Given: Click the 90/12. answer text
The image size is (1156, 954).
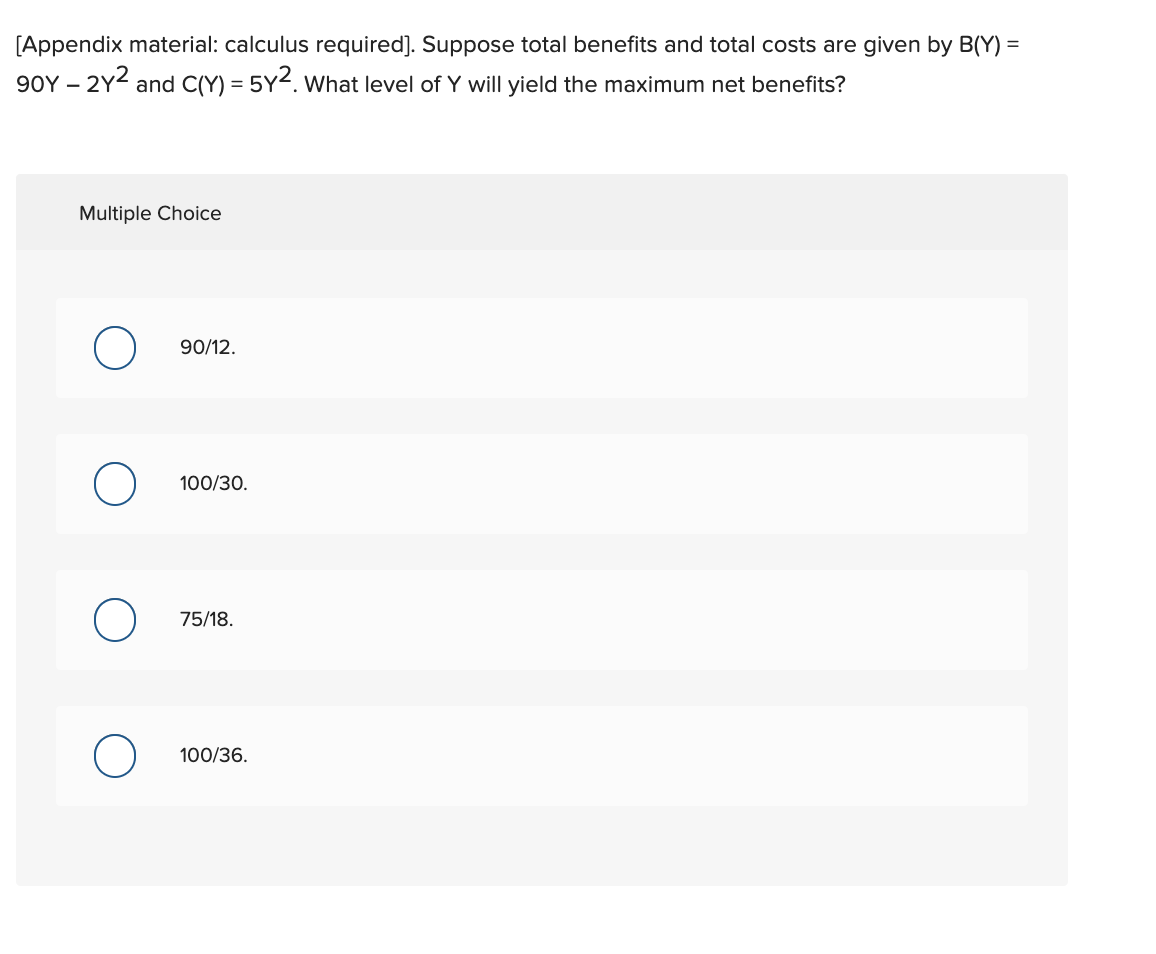Looking at the screenshot, I should pyautogui.click(x=208, y=348).
